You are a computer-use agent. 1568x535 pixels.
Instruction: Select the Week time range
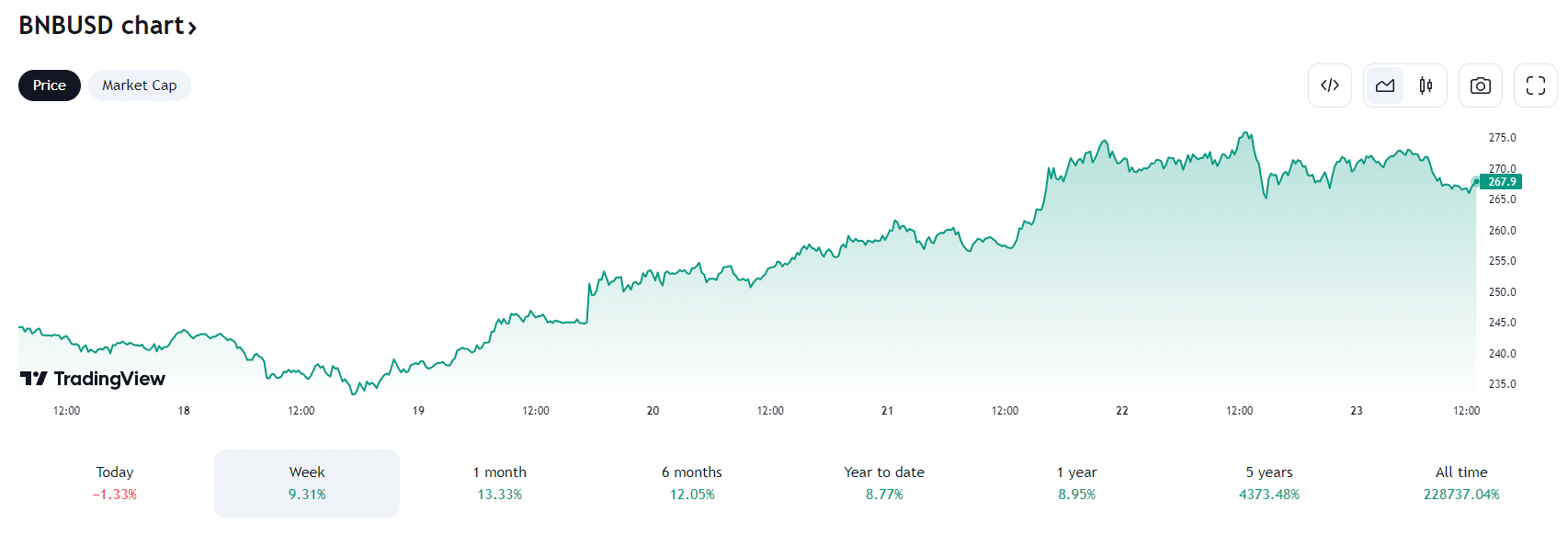point(307,483)
